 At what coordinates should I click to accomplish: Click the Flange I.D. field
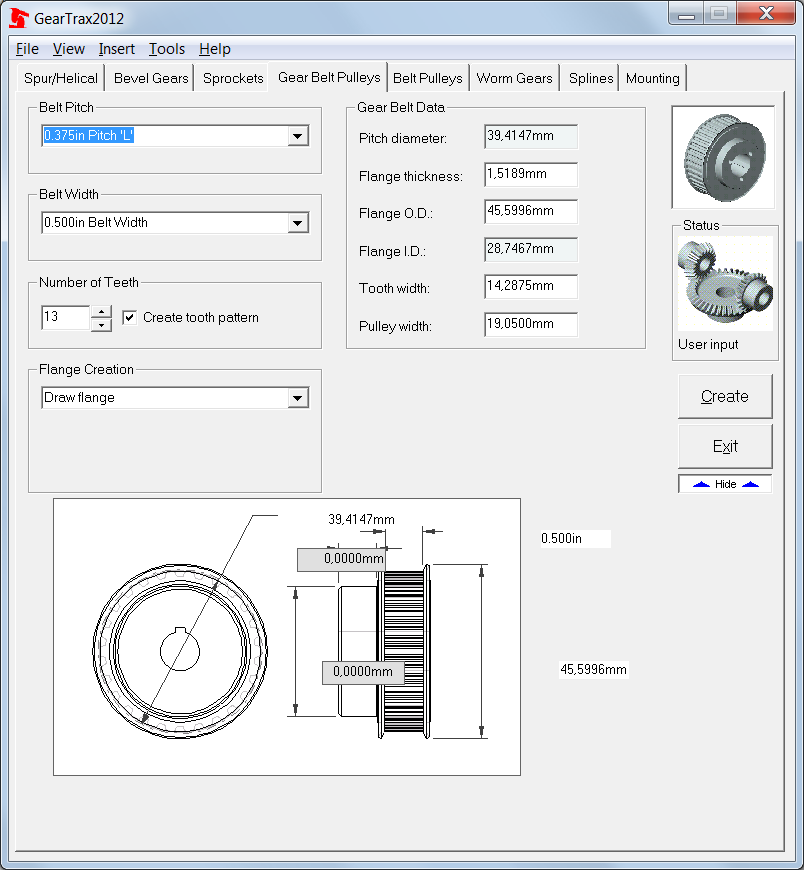[531, 249]
